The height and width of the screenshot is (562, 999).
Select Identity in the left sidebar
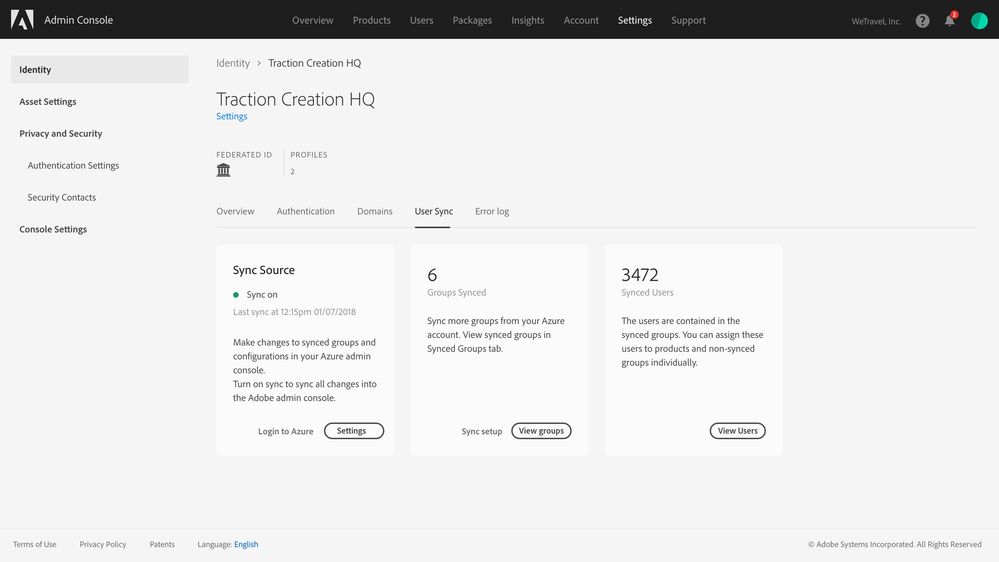coord(100,69)
